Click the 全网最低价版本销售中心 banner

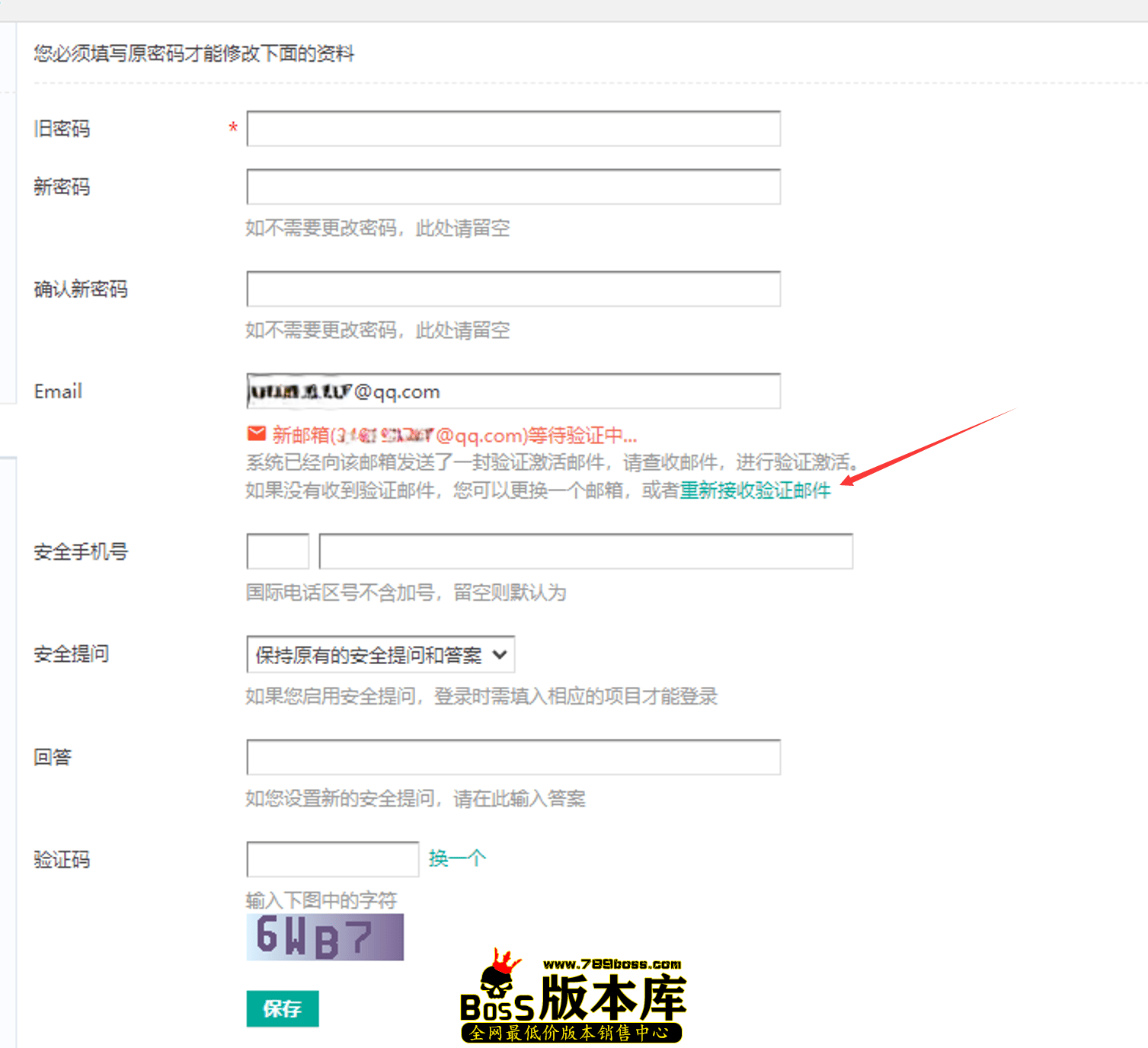(571, 1033)
